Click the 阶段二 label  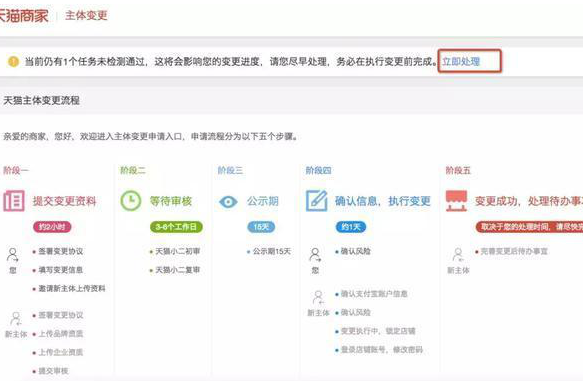coord(133,170)
